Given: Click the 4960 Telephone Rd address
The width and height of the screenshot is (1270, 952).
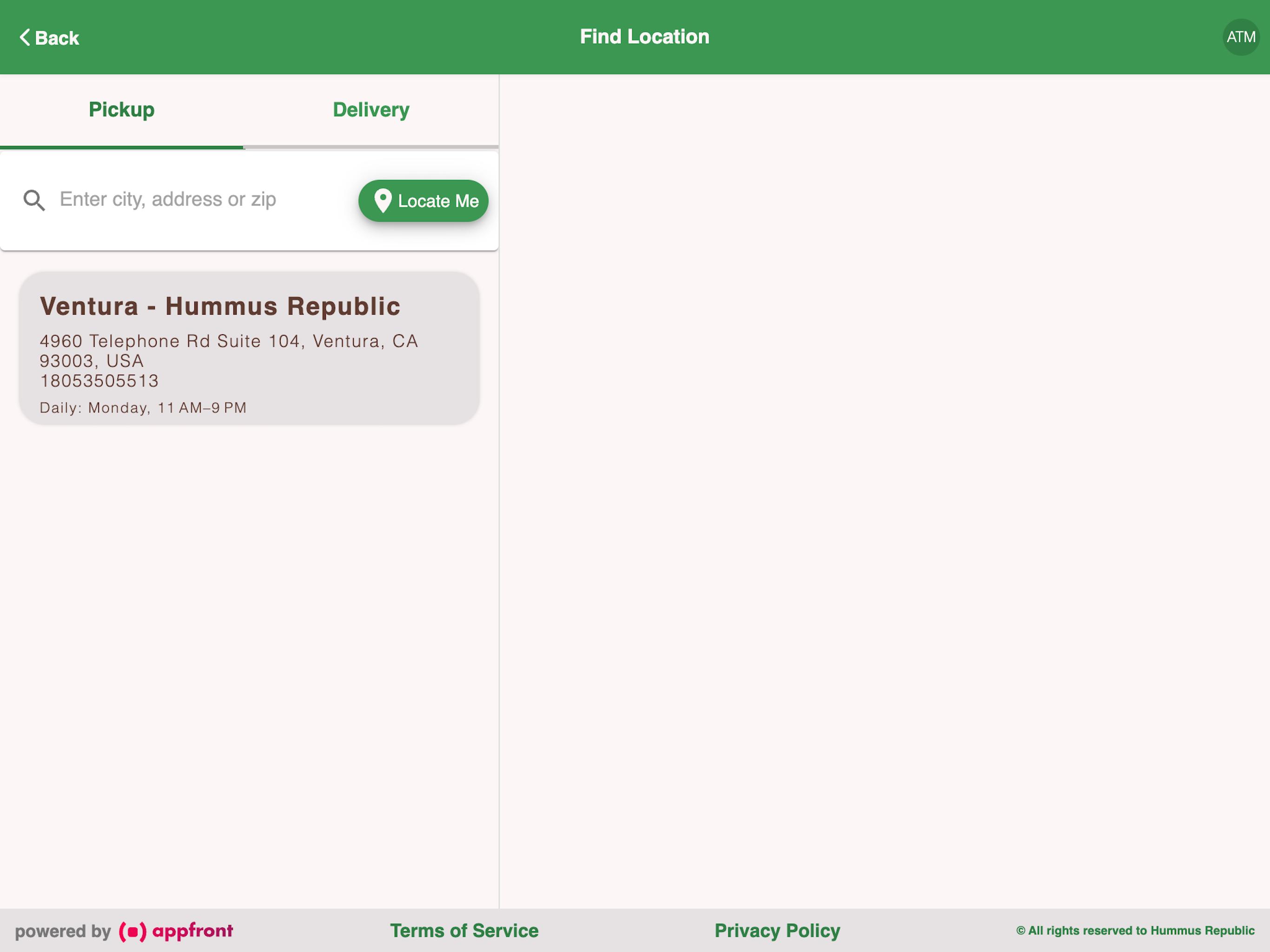Looking at the screenshot, I should tap(229, 351).
